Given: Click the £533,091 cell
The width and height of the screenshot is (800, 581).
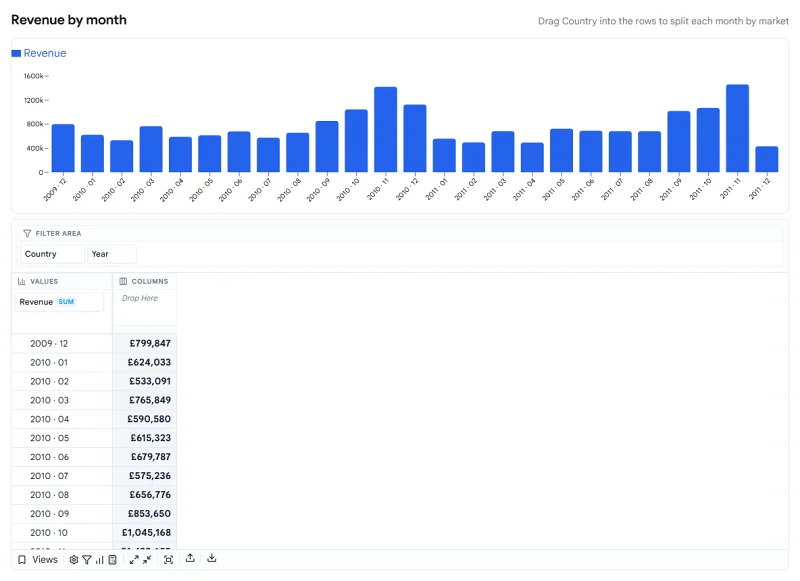Looking at the screenshot, I should (x=144, y=381).
